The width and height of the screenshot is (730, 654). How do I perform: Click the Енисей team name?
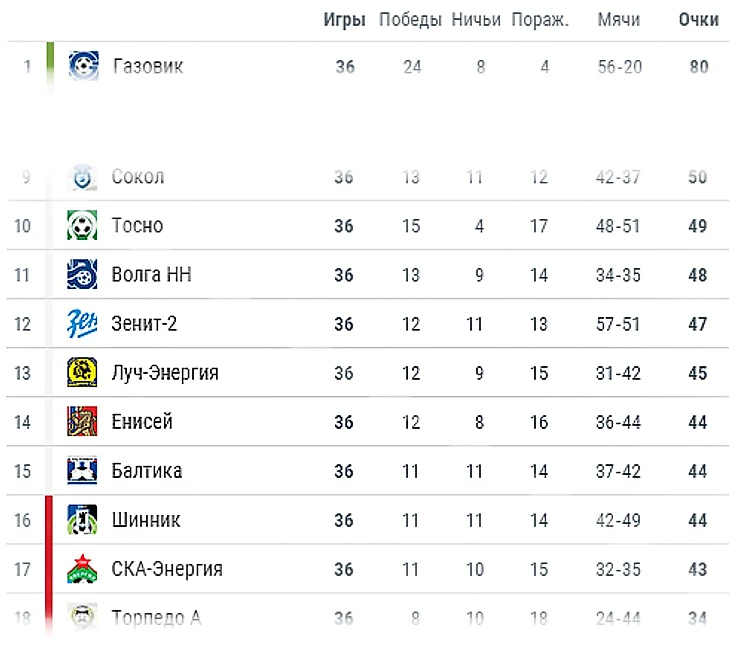142,422
